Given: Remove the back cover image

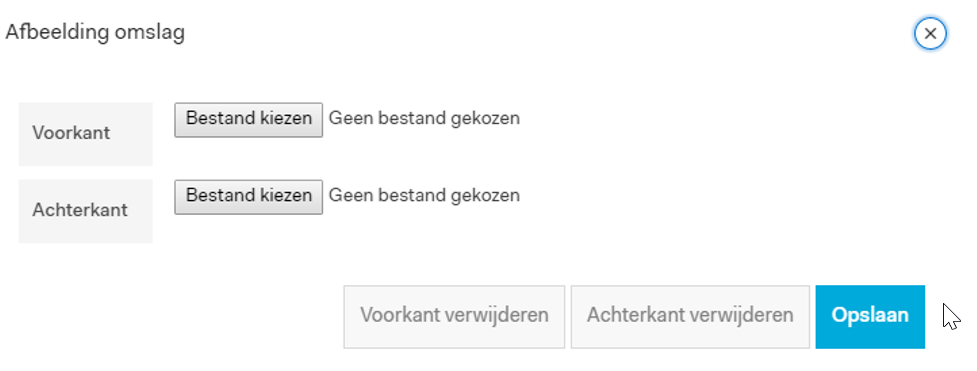Looking at the screenshot, I should (690, 317).
